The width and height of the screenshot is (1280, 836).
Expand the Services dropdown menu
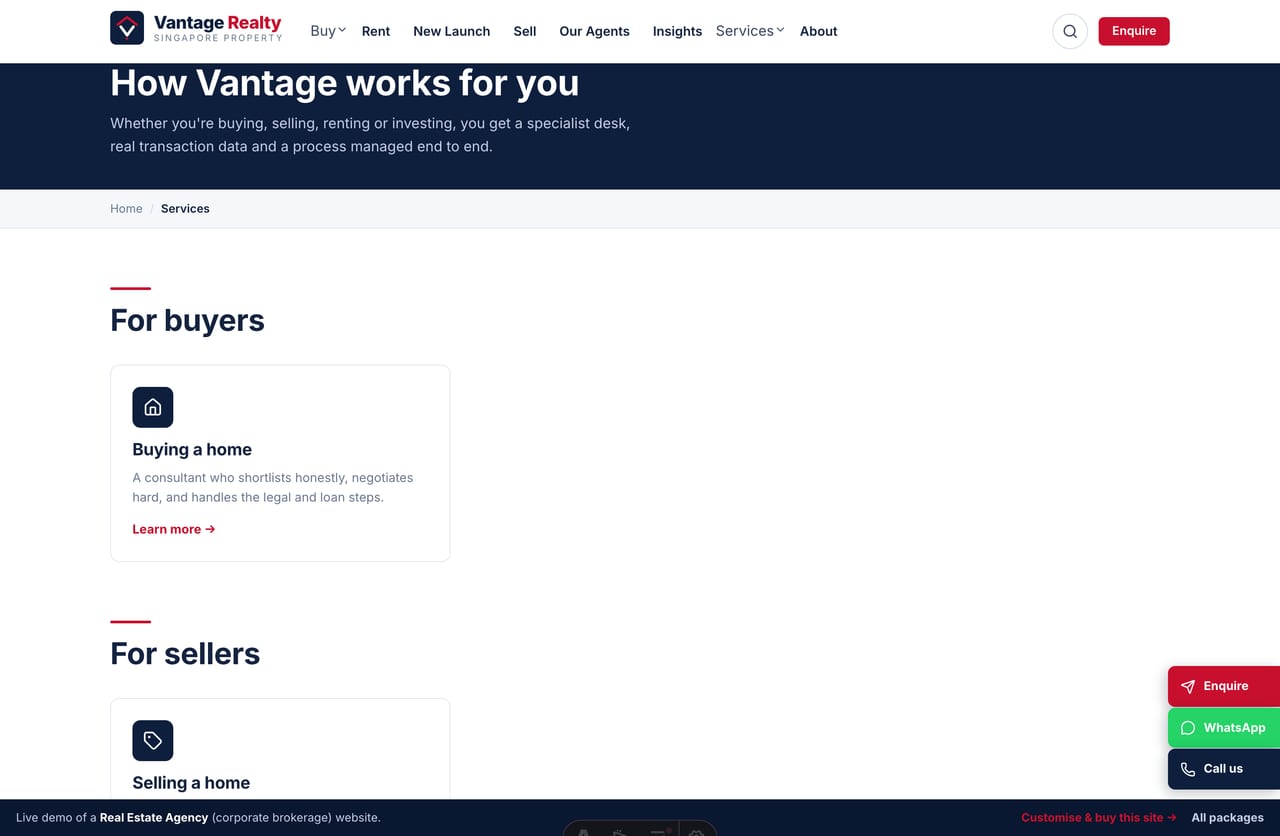tap(750, 31)
